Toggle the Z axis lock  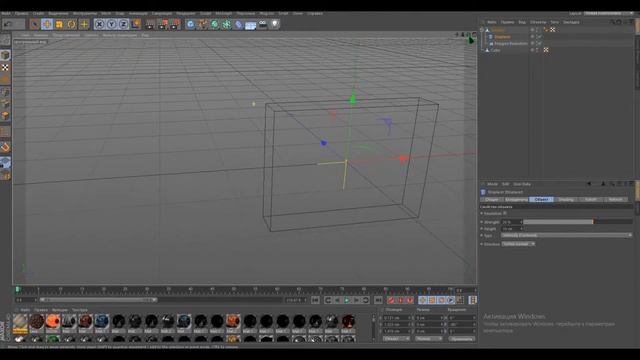124,24
